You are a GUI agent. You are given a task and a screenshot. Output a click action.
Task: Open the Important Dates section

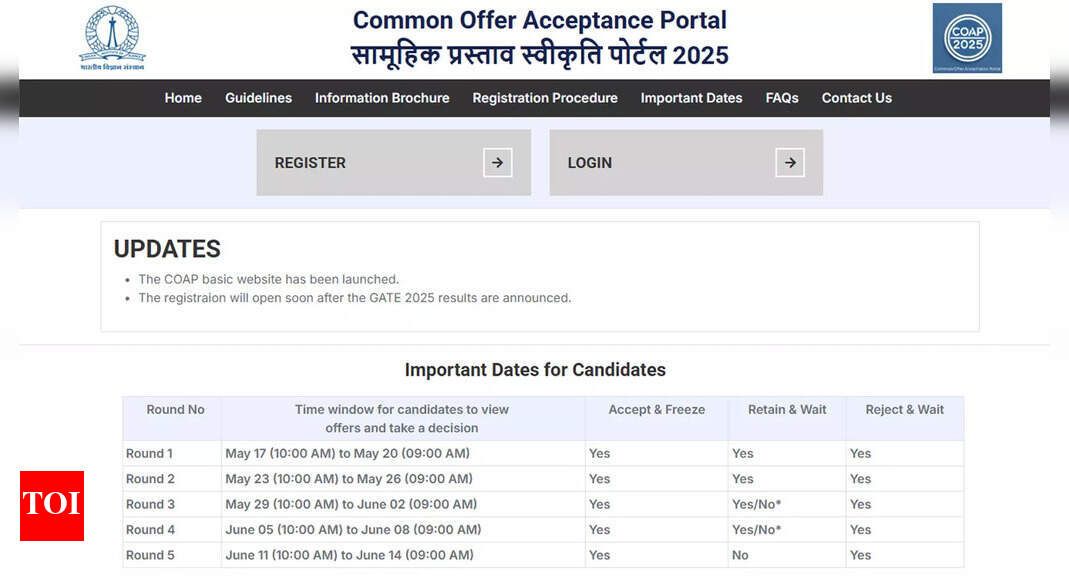tap(691, 98)
